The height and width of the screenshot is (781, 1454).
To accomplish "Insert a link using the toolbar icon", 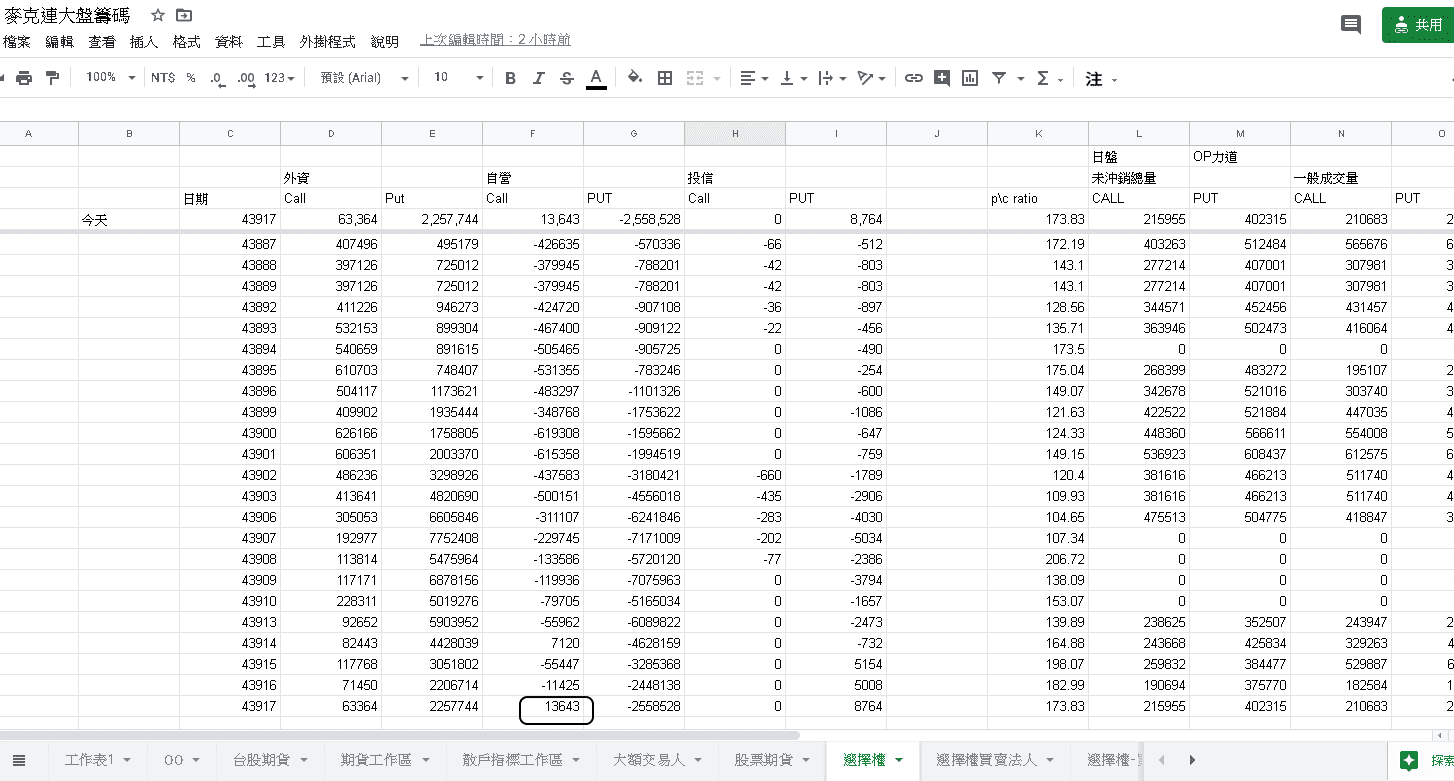I will pyautogui.click(x=913, y=78).
